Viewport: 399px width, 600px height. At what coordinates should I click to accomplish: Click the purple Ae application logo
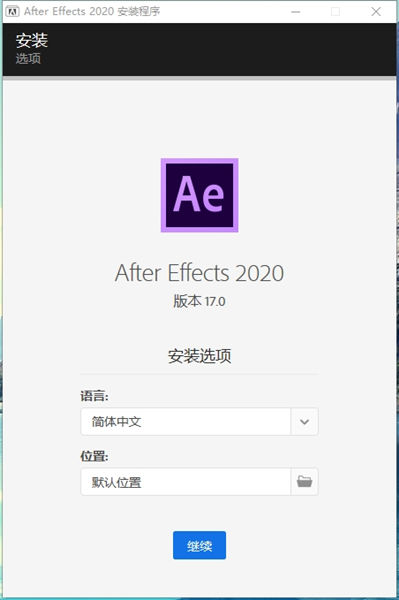(199, 195)
